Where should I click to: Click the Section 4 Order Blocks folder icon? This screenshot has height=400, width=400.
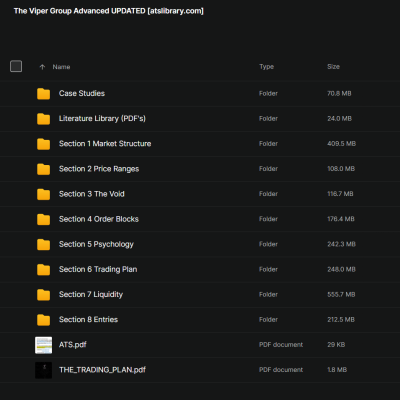coord(43,219)
